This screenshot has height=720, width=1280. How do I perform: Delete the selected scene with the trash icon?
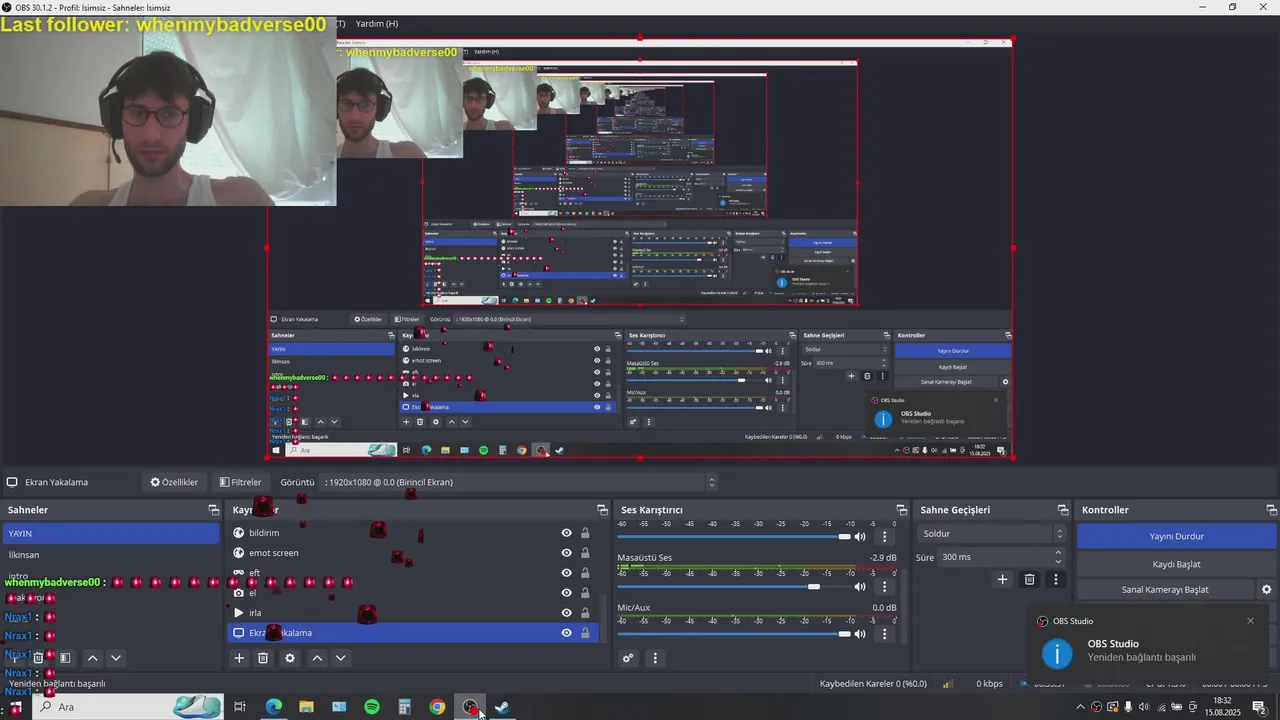[38, 658]
